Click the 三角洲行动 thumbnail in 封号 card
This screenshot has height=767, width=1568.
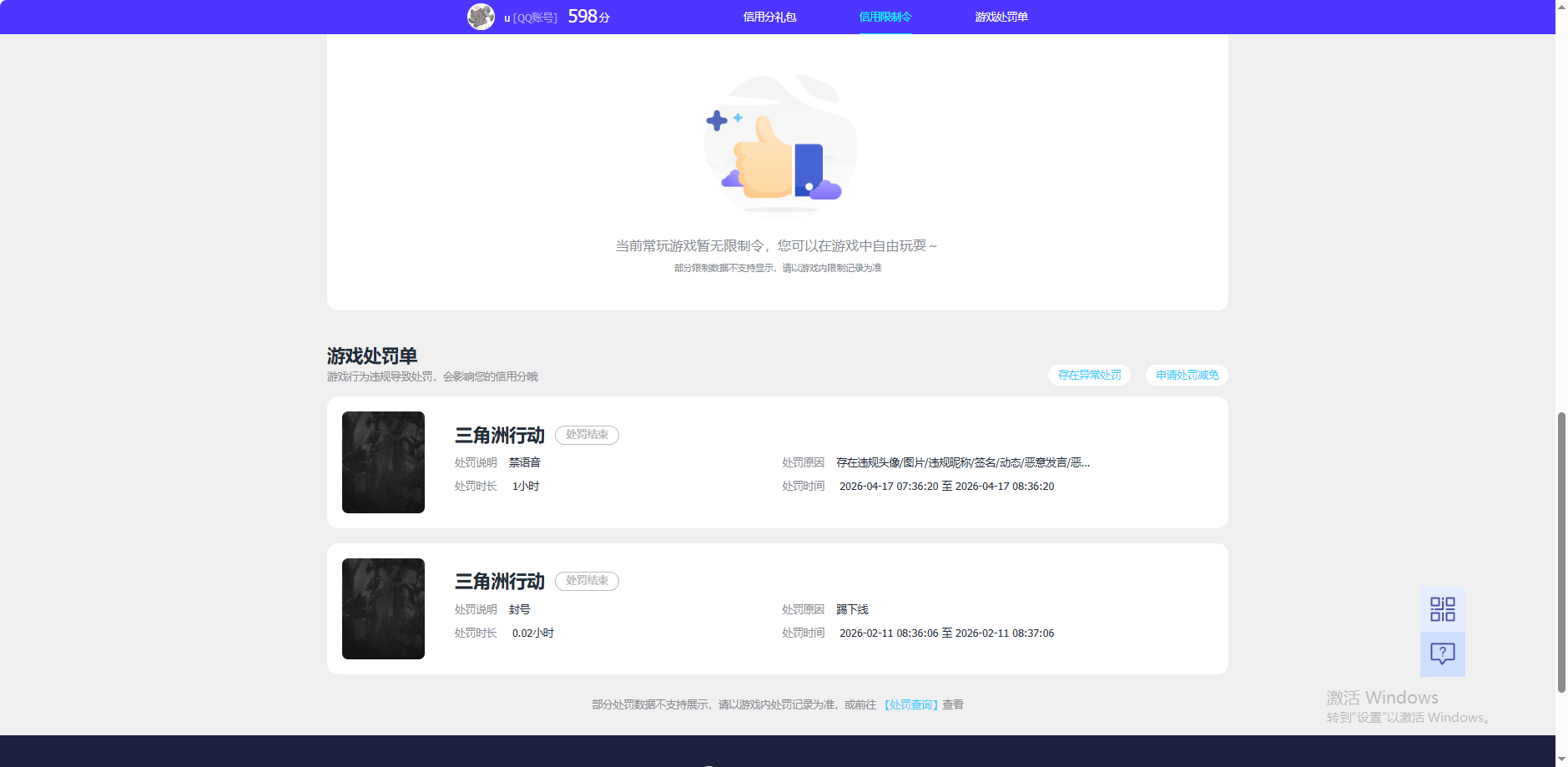(383, 608)
